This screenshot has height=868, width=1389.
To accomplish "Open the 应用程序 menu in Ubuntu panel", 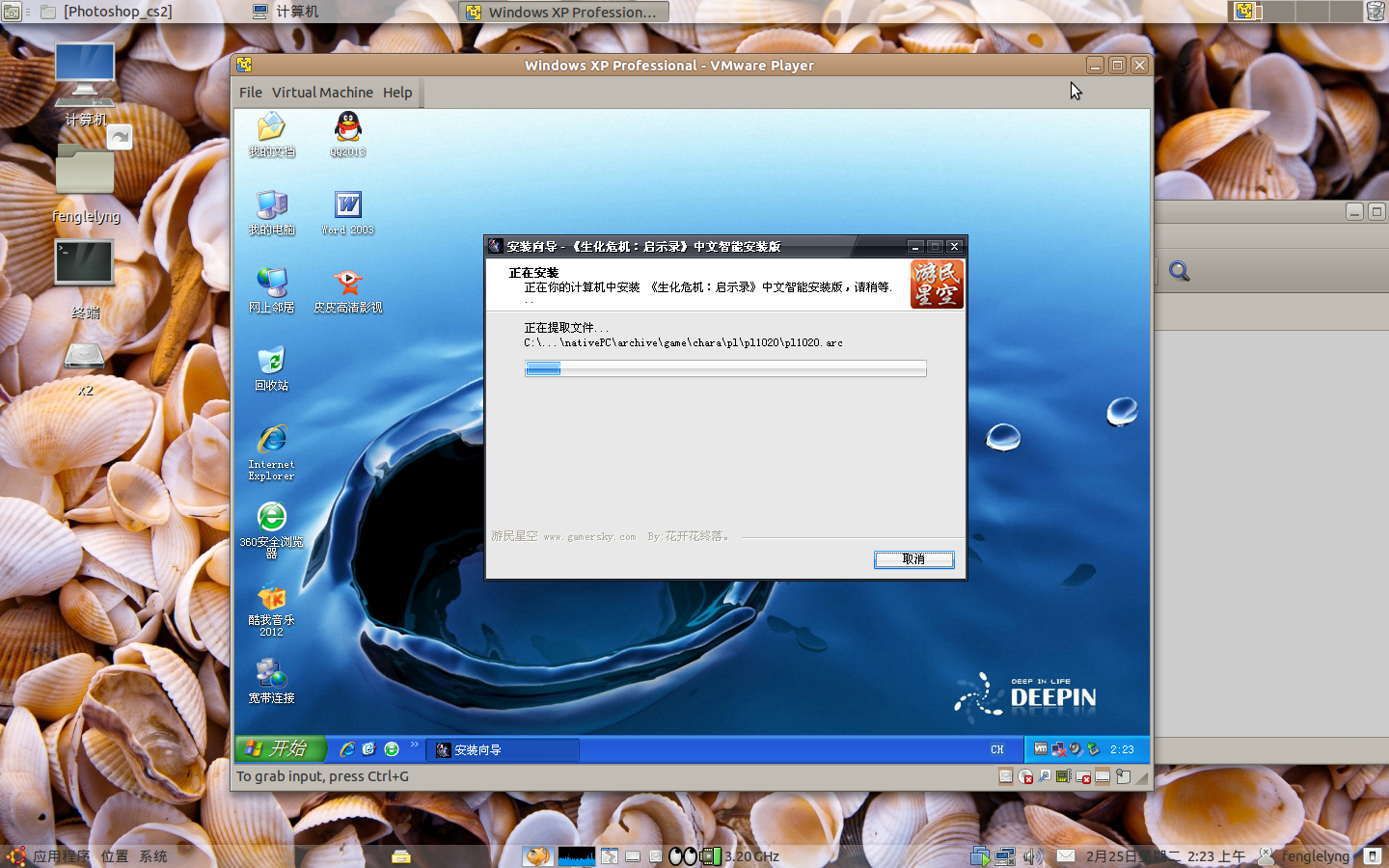I will 61,856.
